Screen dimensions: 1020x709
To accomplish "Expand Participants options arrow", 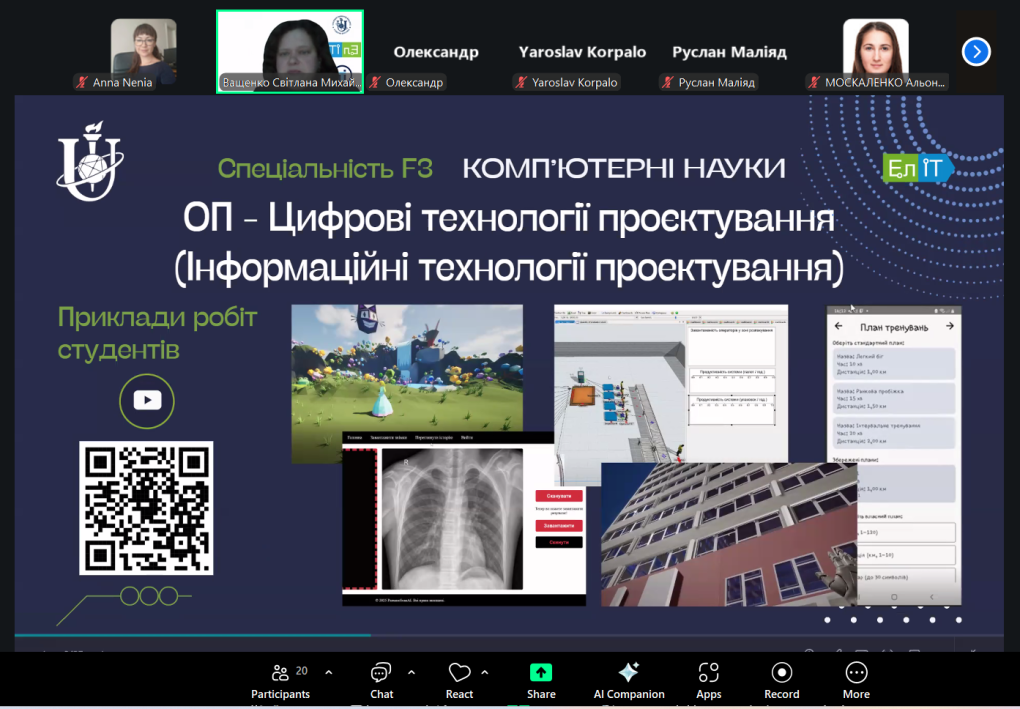I will [x=329, y=672].
